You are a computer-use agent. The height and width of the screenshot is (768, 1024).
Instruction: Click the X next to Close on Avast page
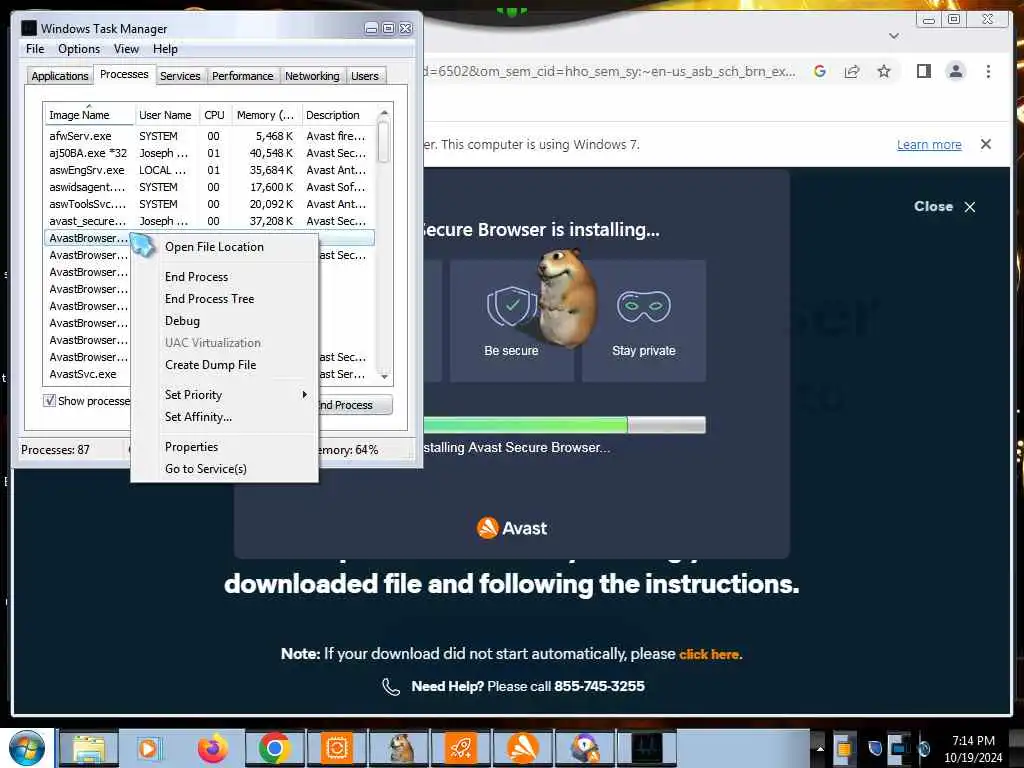click(x=970, y=206)
